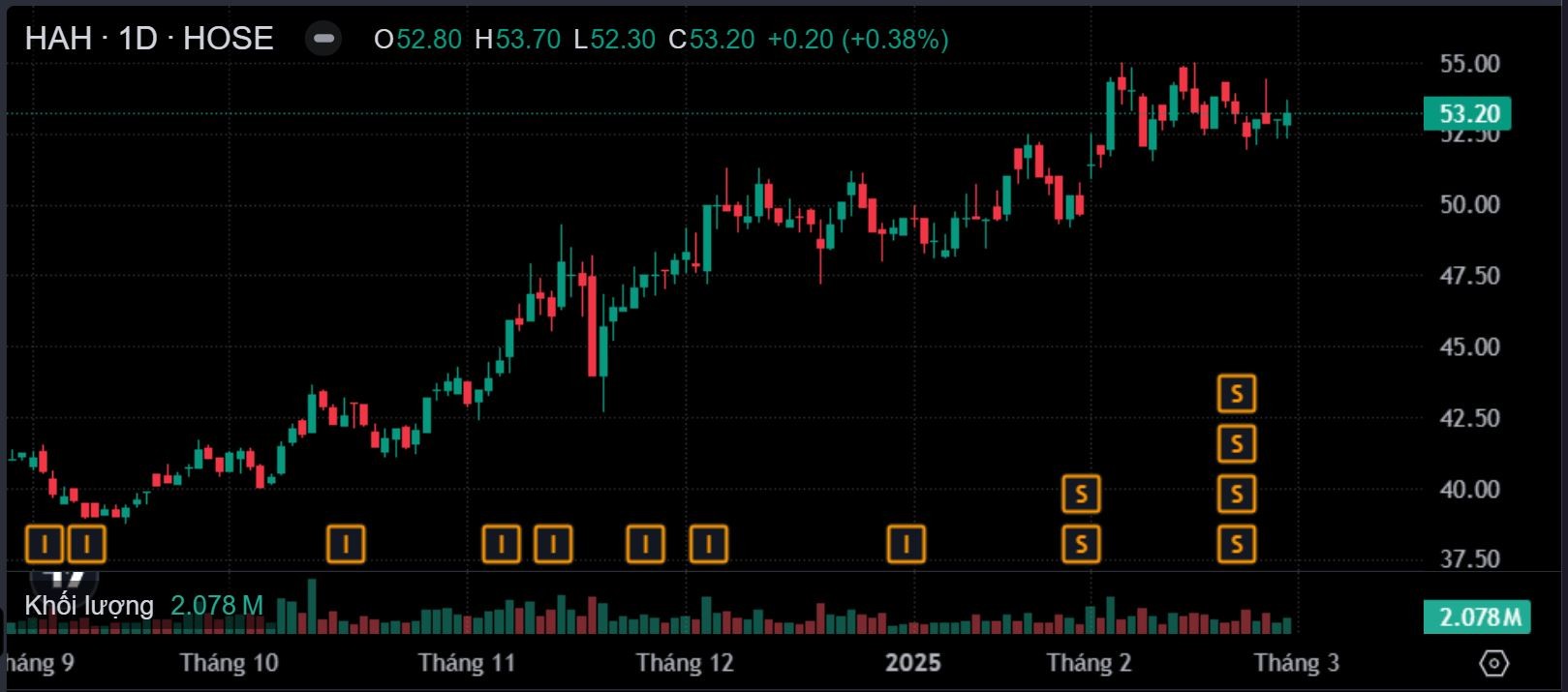Screen dimensions: 1568x692
Task: Open the first I event marker at far left
Action: (x=44, y=544)
